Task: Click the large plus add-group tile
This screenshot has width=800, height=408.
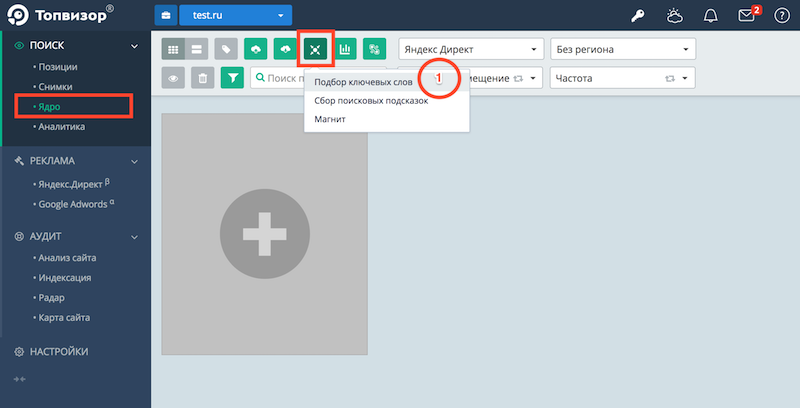Action: click(x=264, y=233)
